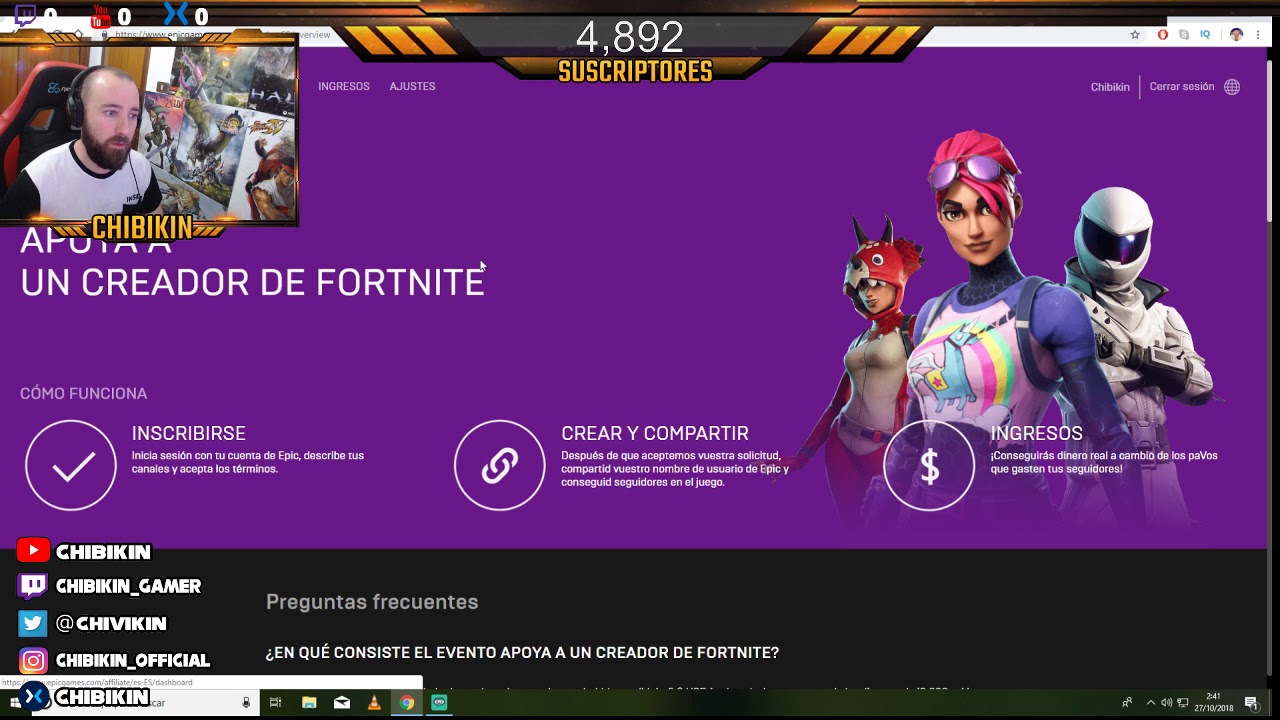Click the CÓMO FUNCIONA heading
Image resolution: width=1280 pixels, height=720 pixels.
click(84, 393)
